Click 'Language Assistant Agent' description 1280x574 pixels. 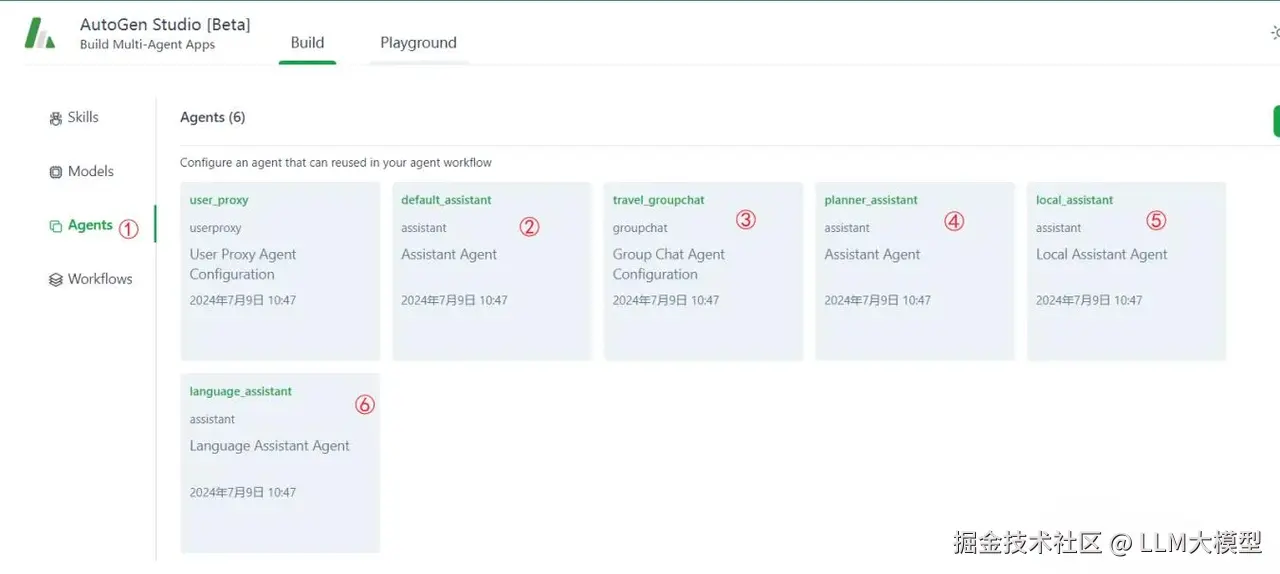point(270,446)
